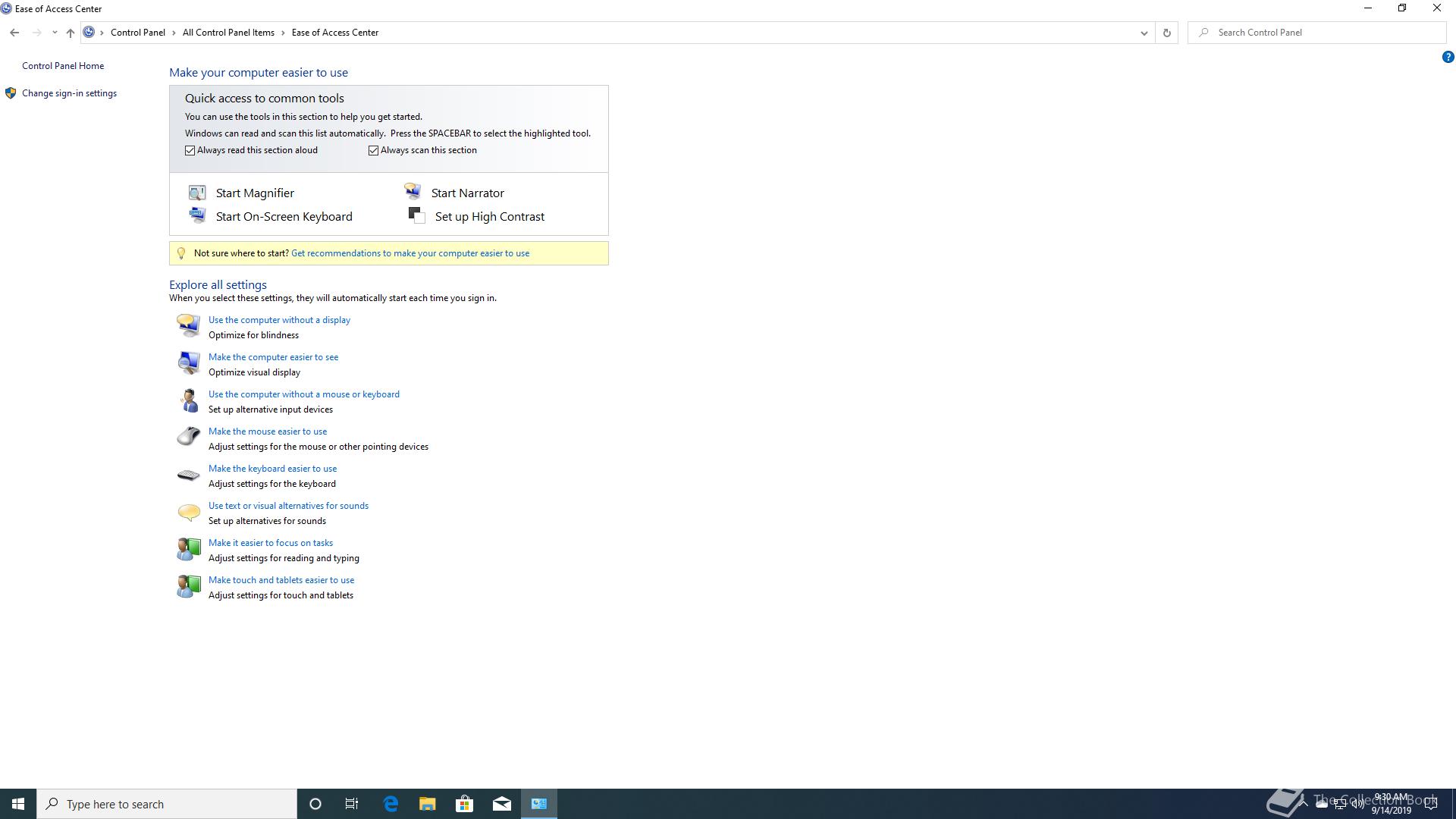The height and width of the screenshot is (819, 1456).
Task: Click the blue Help question mark icon
Action: click(1448, 57)
